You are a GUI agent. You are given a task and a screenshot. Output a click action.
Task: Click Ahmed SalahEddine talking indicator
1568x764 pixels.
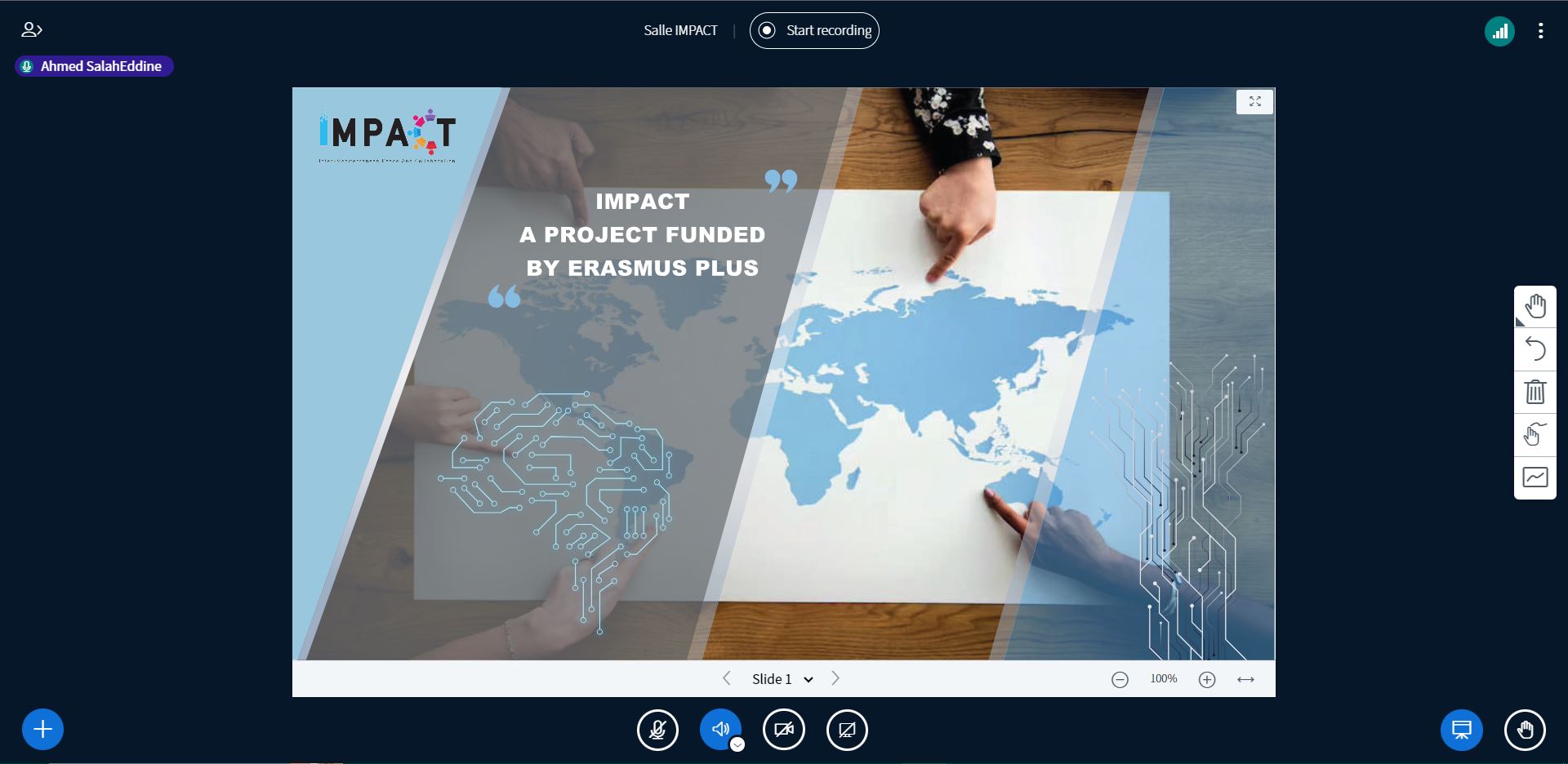[x=93, y=66]
